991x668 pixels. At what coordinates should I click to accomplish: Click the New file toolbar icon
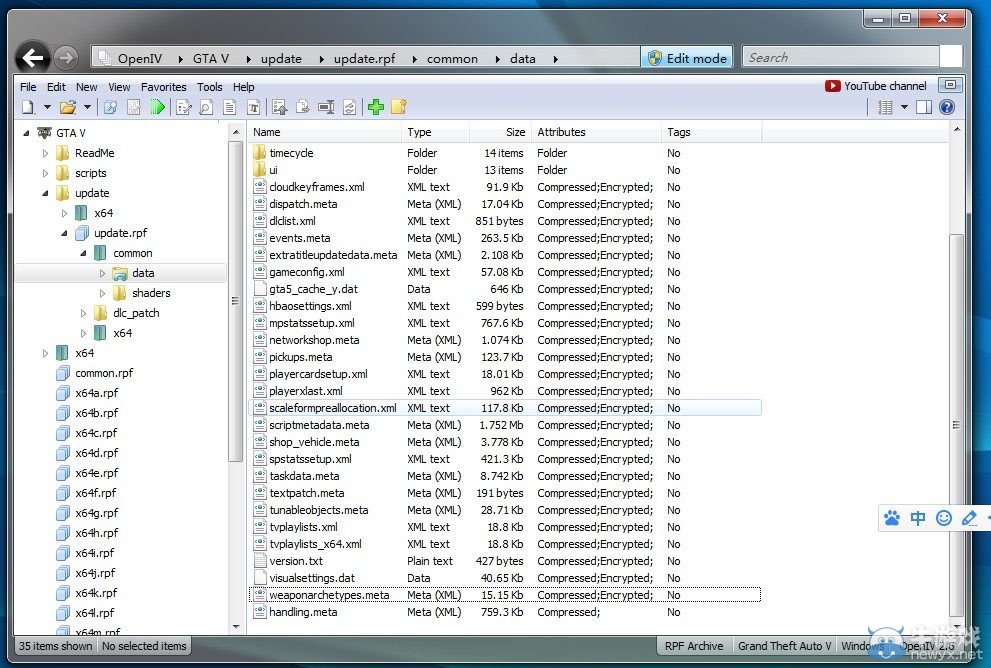coord(28,107)
